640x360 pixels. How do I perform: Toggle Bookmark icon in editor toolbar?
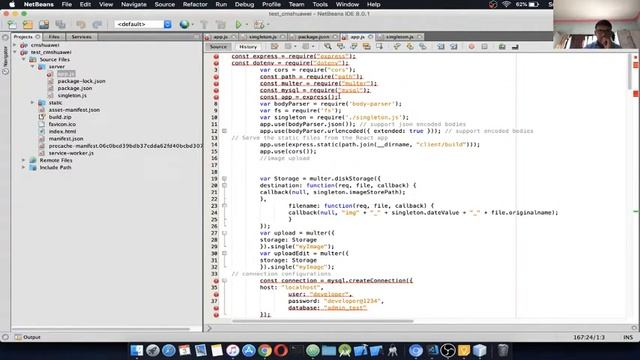click(423, 47)
